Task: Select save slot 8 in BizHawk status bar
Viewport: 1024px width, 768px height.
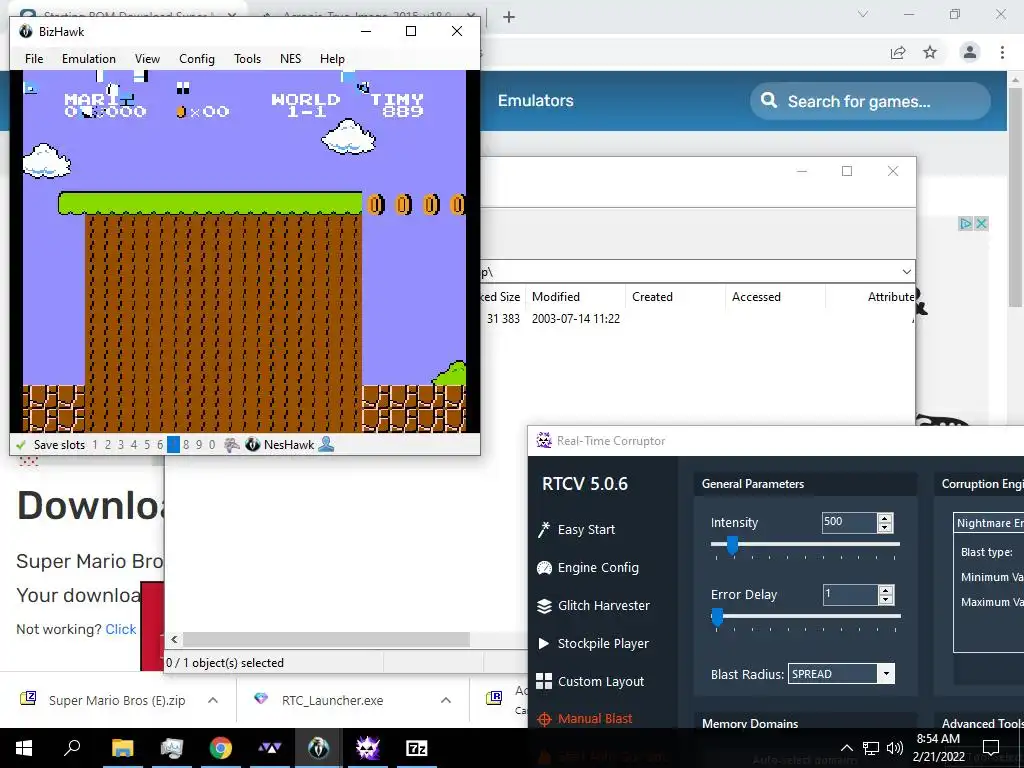Action: (x=186, y=445)
